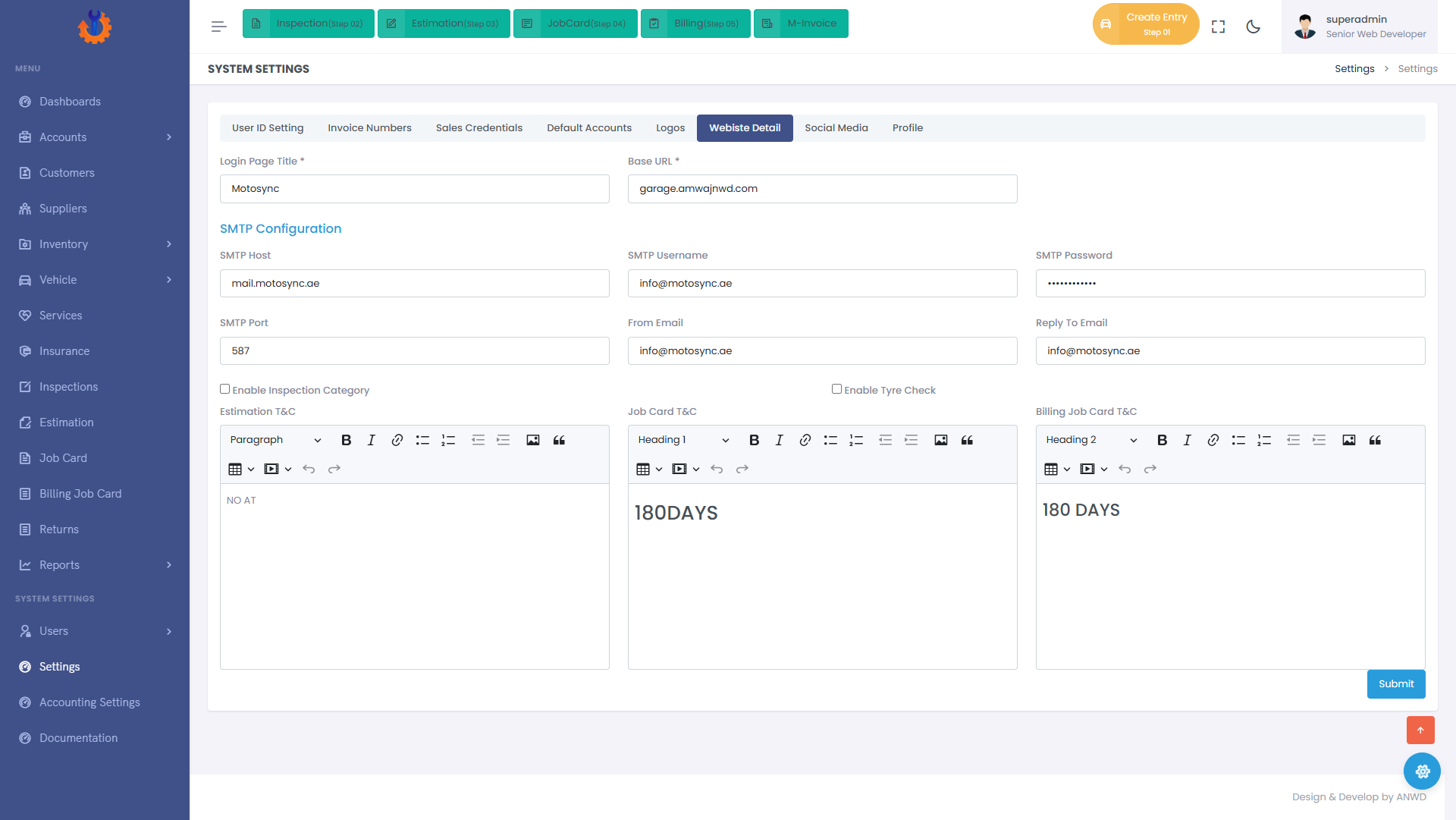This screenshot has height=820, width=1456.
Task: Toggle italic in Job Card T&C editor
Action: [779, 440]
